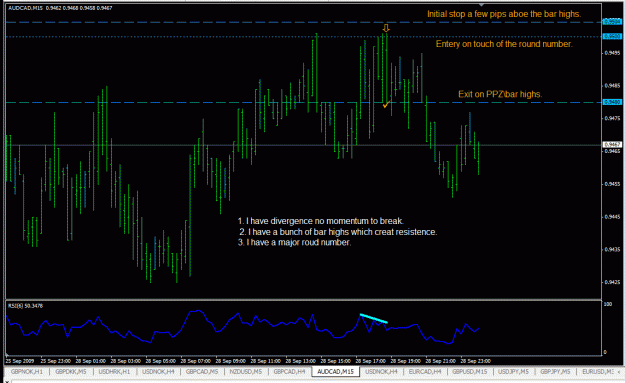Viewport: 625px width, 383px height.
Task: Select the USDHRK,H1 chart tab
Action: coord(114,371)
